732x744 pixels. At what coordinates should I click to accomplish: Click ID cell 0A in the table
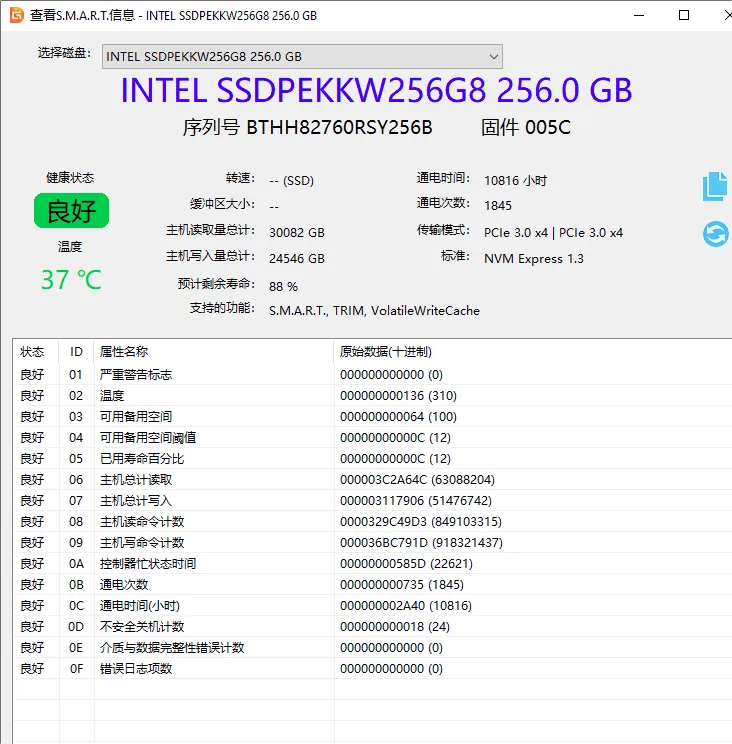pyautogui.click(x=76, y=564)
